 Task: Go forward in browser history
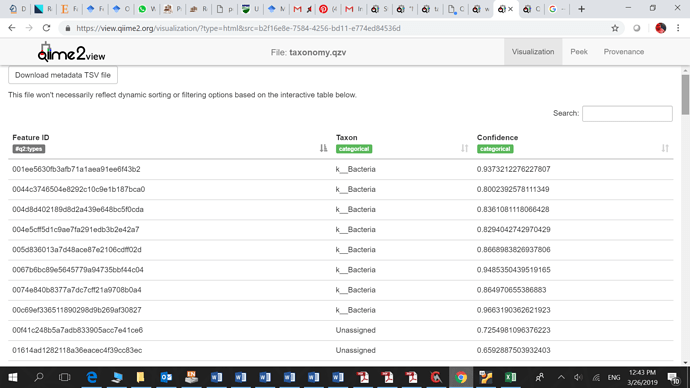click(29, 28)
